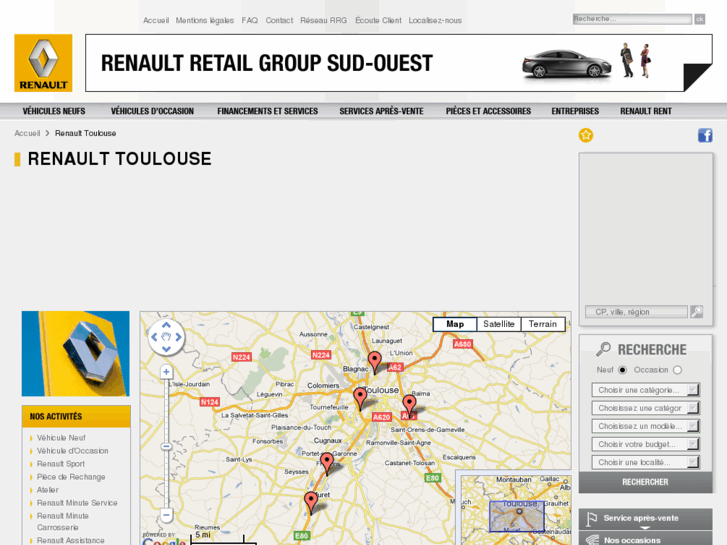Image resolution: width=727 pixels, height=545 pixels.
Task: Open the Service après-vente button
Action: click(x=645, y=519)
